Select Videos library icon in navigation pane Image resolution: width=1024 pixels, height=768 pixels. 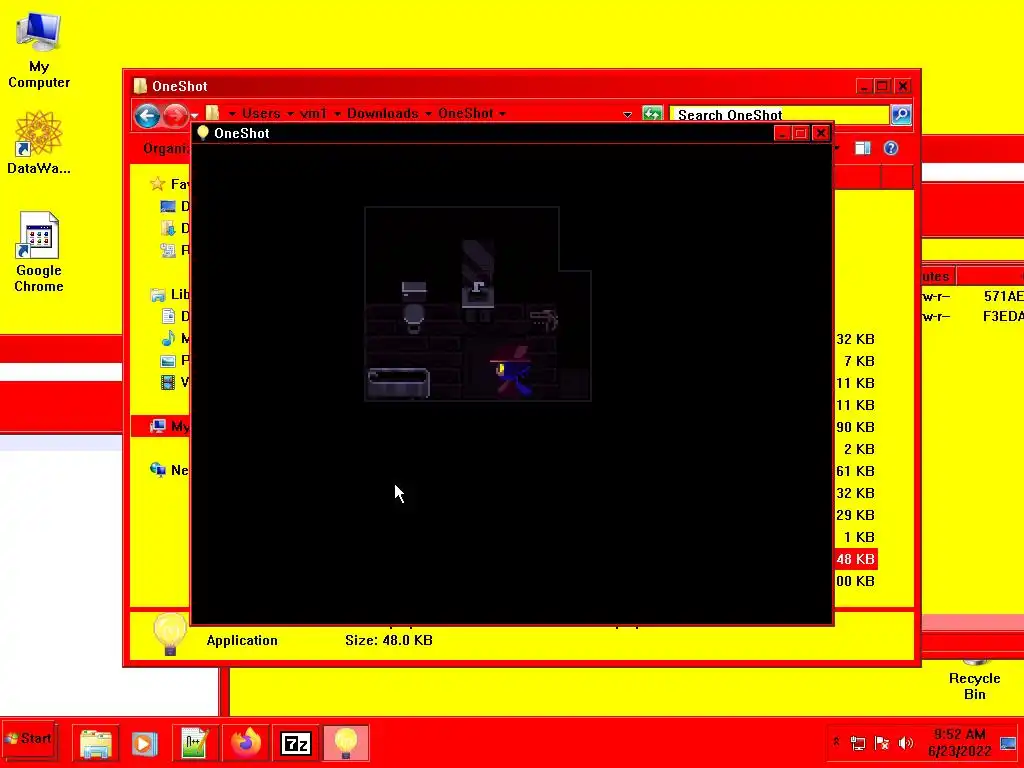(168, 382)
